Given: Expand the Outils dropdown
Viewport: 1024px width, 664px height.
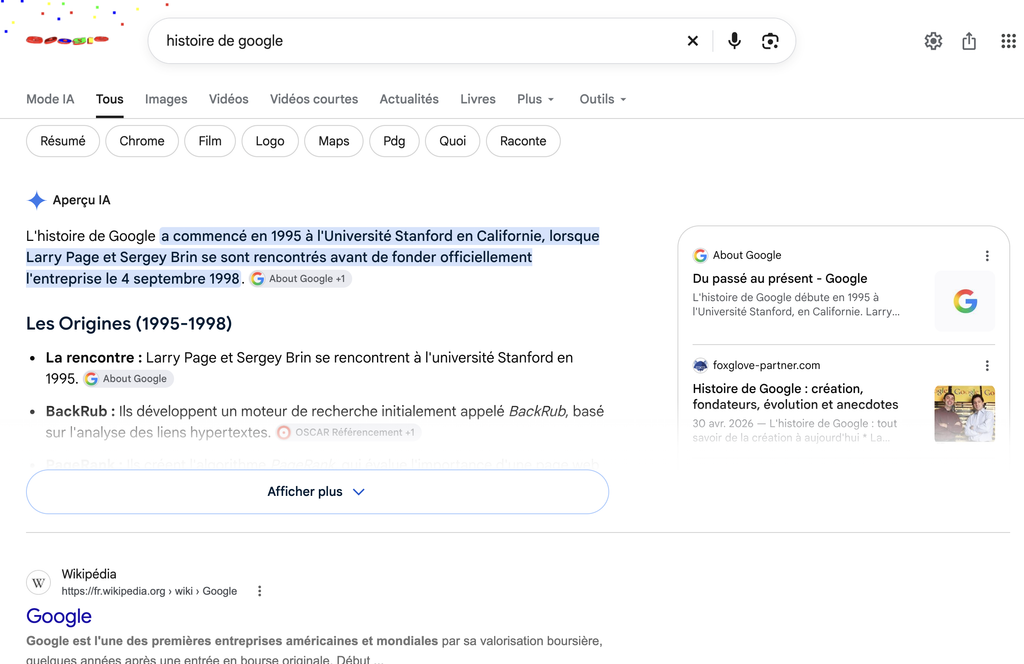Looking at the screenshot, I should pyautogui.click(x=603, y=99).
